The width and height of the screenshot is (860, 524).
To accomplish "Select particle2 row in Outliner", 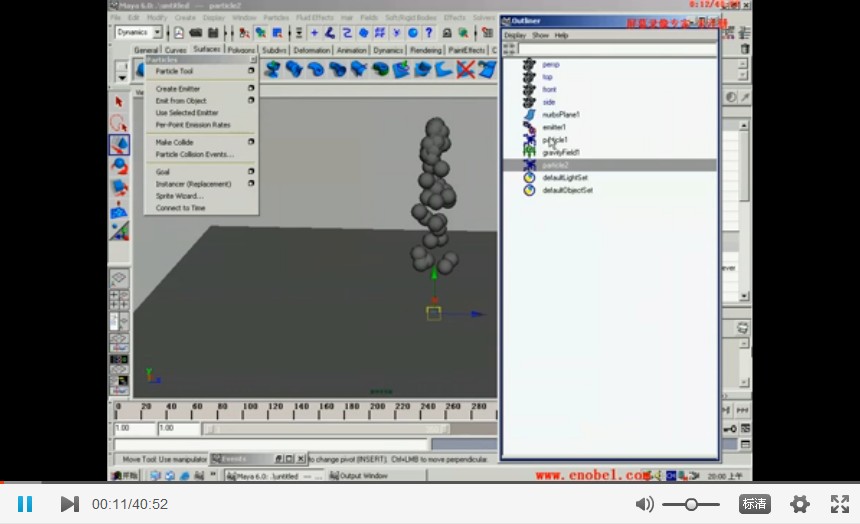I will tap(610, 165).
